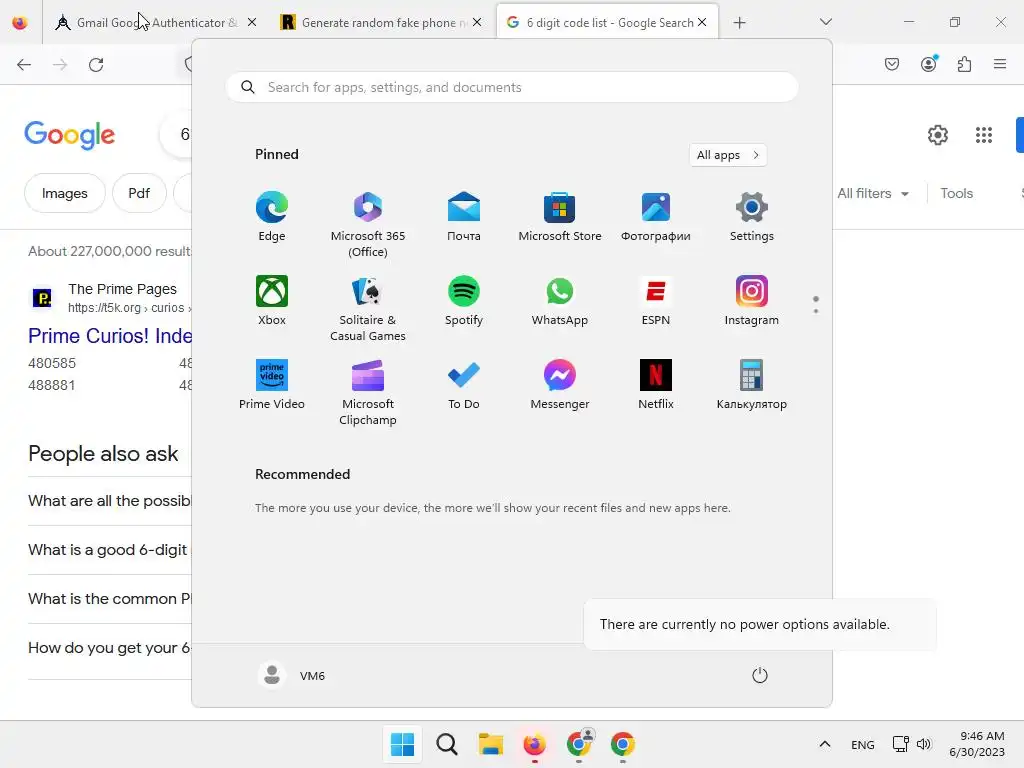
Task: Open the plain Chrome taskbar icon
Action: click(623, 744)
